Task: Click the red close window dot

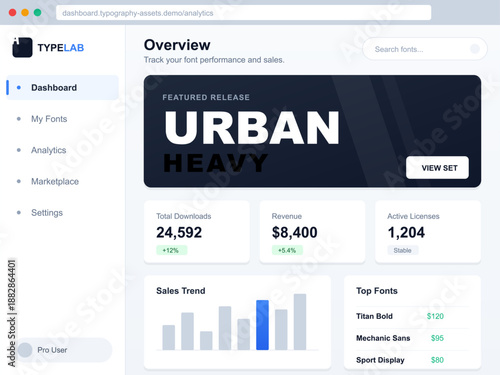Action: pos(12,13)
